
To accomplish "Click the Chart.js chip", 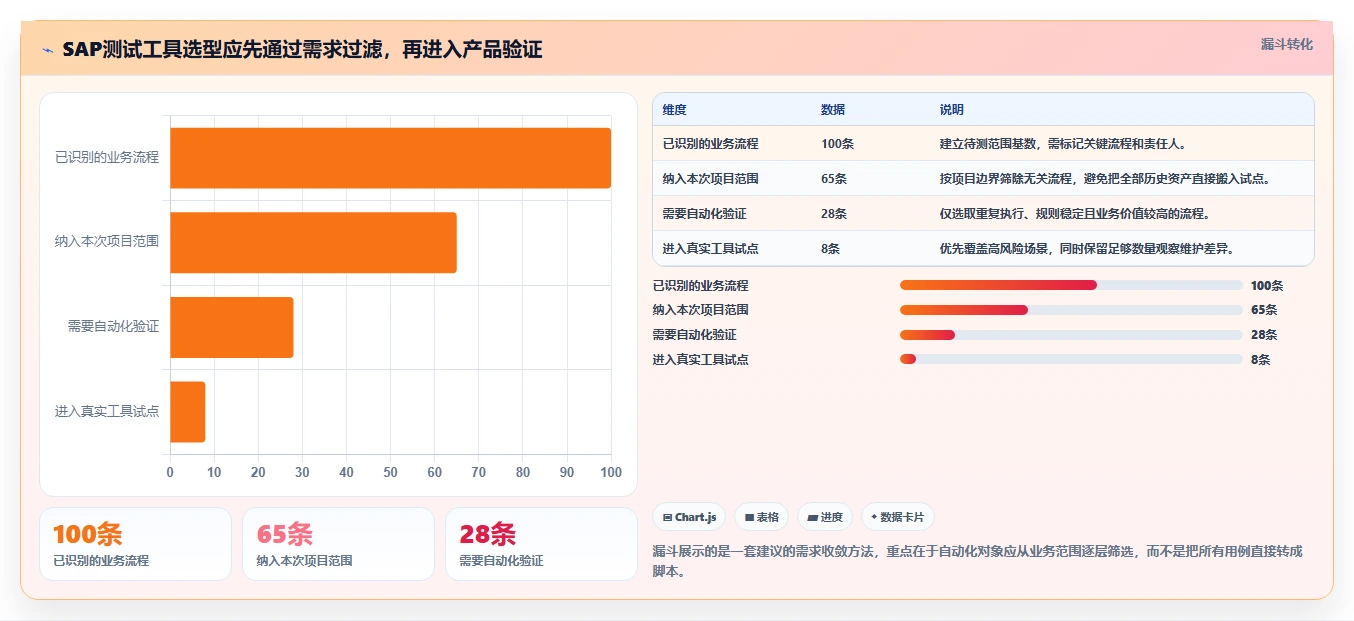I will coord(689,517).
